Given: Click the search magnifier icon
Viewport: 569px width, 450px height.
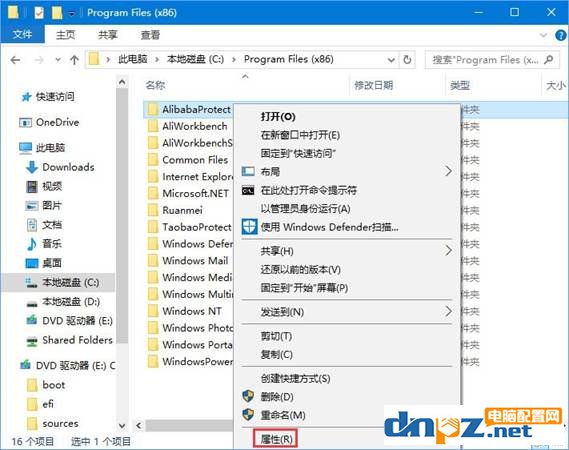Looking at the screenshot, I should [x=549, y=59].
